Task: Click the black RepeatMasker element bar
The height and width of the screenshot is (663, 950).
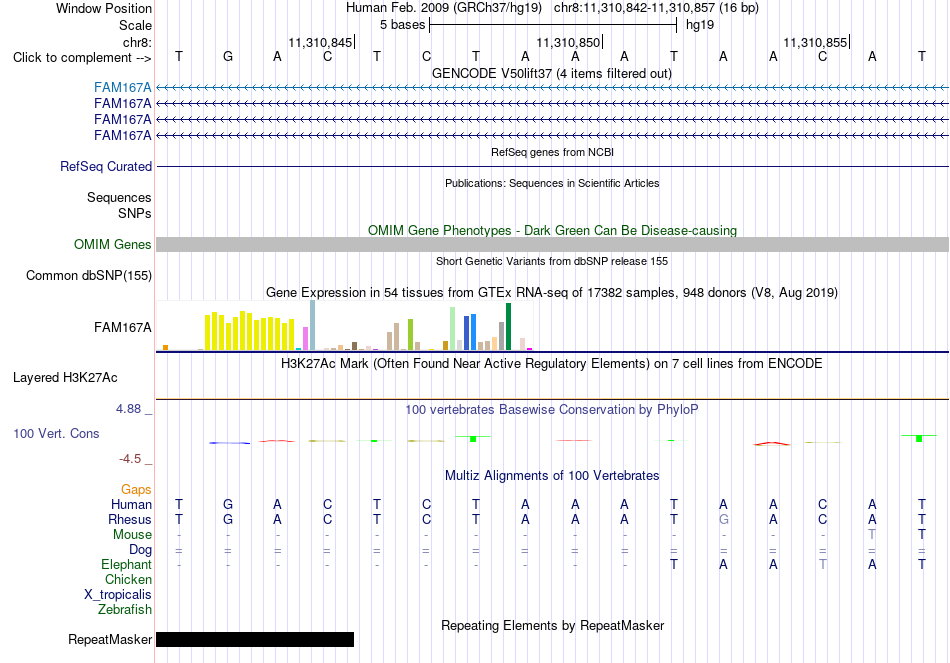Action: tap(255, 639)
